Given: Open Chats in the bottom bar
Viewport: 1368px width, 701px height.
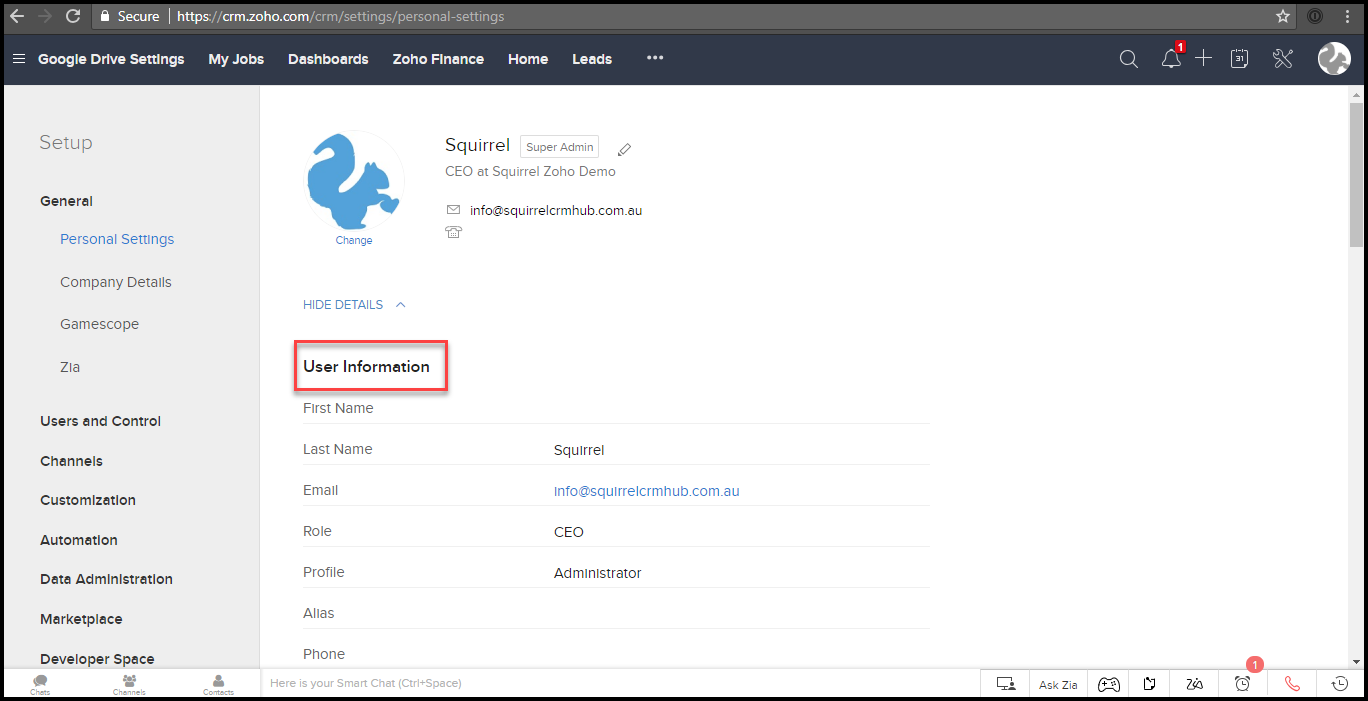Looking at the screenshot, I should click(x=40, y=684).
